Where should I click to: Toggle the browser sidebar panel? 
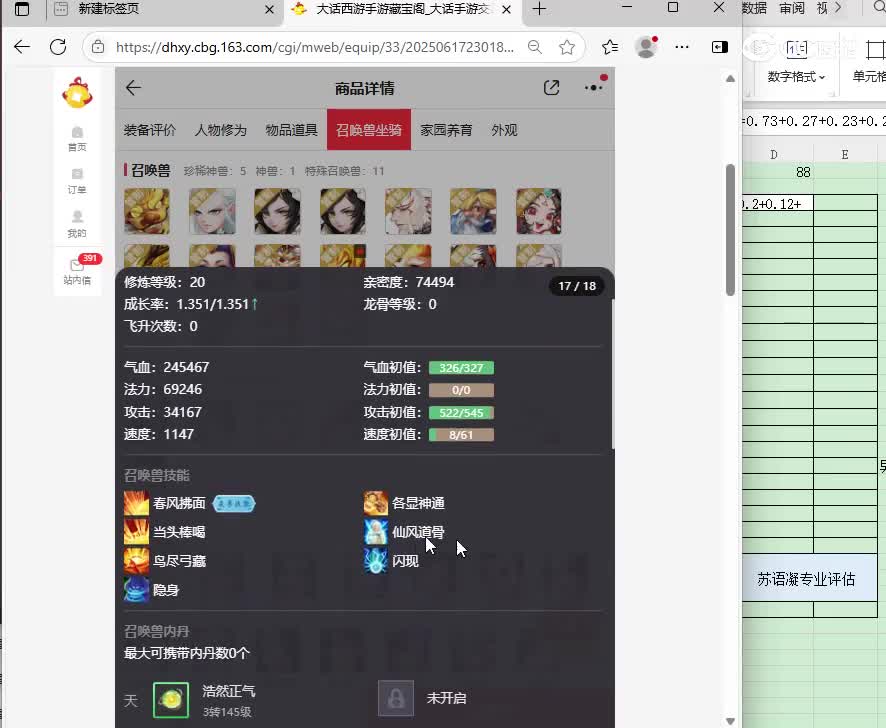click(719, 47)
